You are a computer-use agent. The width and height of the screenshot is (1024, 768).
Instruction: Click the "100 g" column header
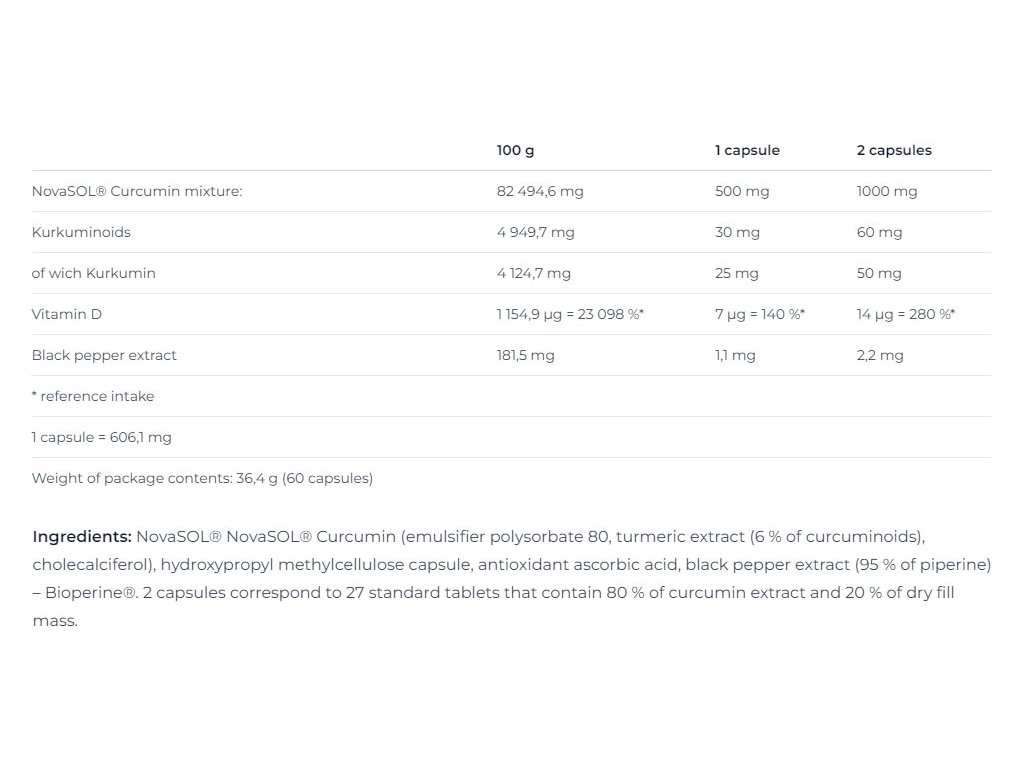515,150
